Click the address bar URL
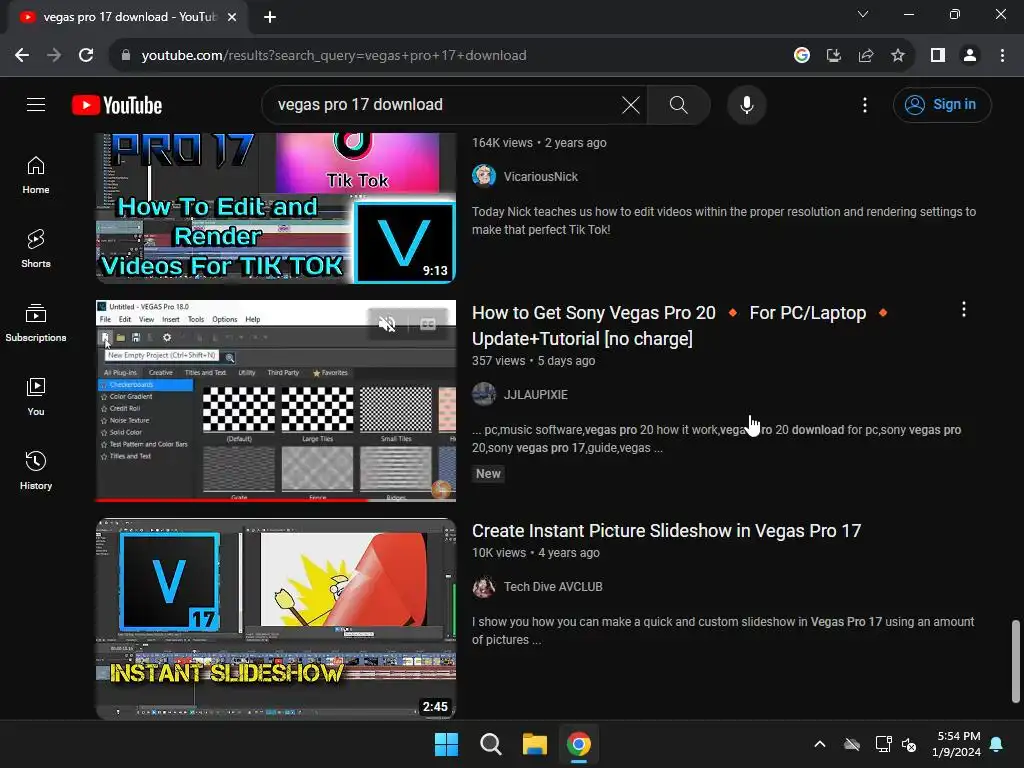Image resolution: width=1024 pixels, height=768 pixels. pos(334,56)
